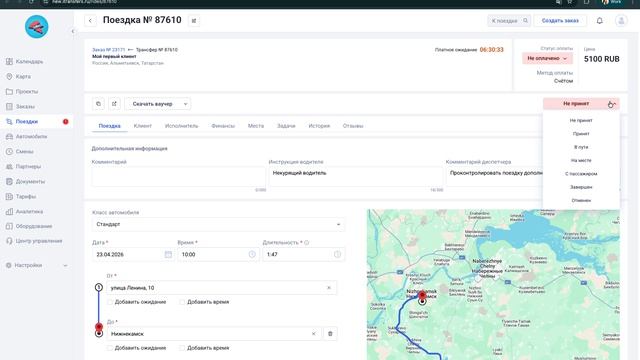The width and height of the screenshot is (640, 360).
Task: Open the Аналитика sidebar section
Action: click(25, 211)
